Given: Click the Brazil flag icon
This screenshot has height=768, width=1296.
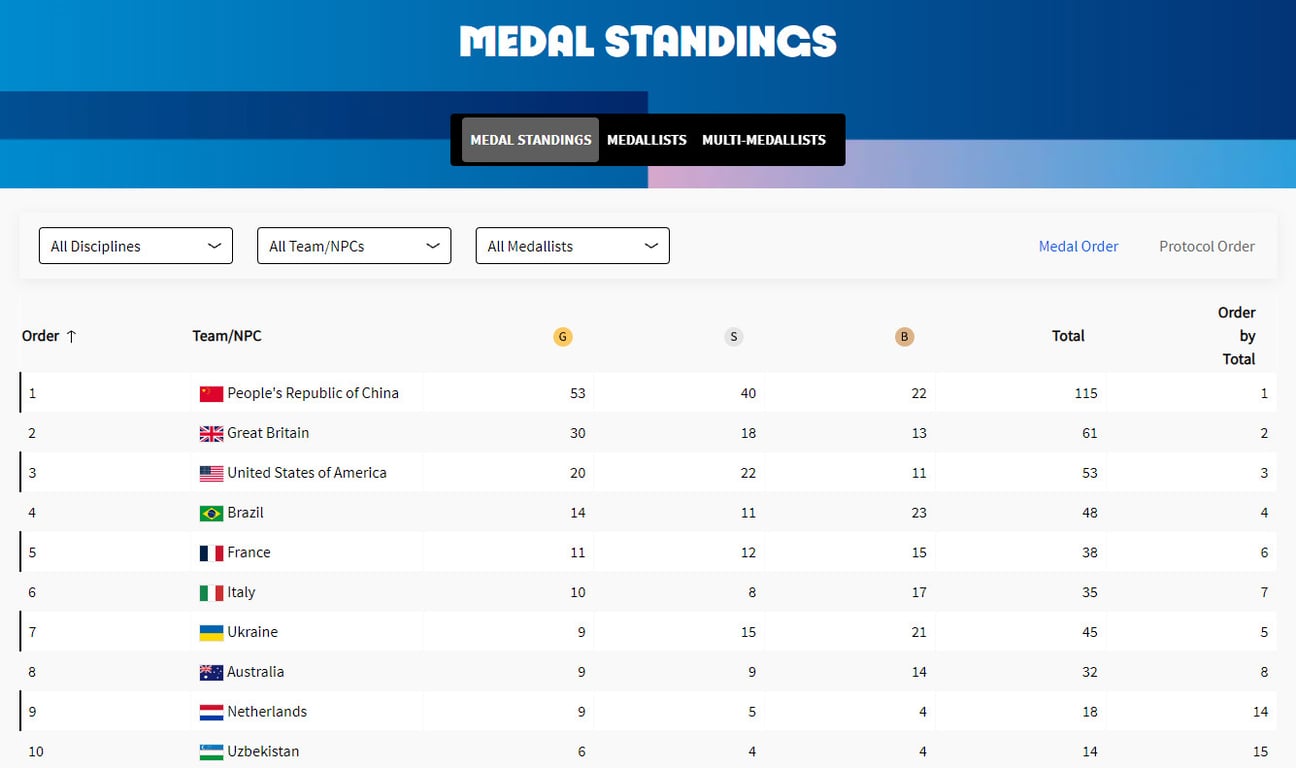Looking at the screenshot, I should pyautogui.click(x=211, y=513).
